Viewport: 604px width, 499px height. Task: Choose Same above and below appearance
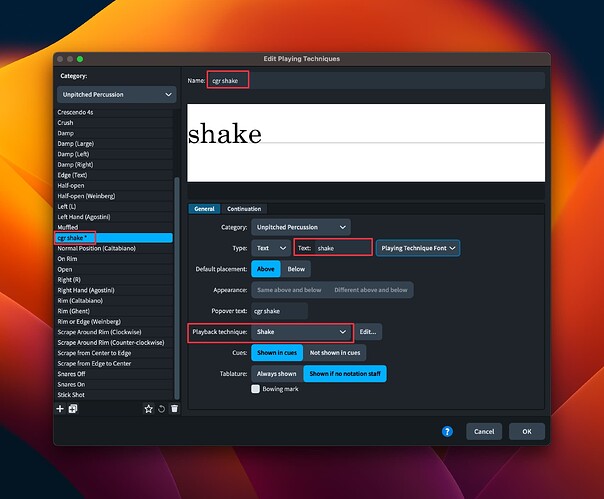pos(289,290)
